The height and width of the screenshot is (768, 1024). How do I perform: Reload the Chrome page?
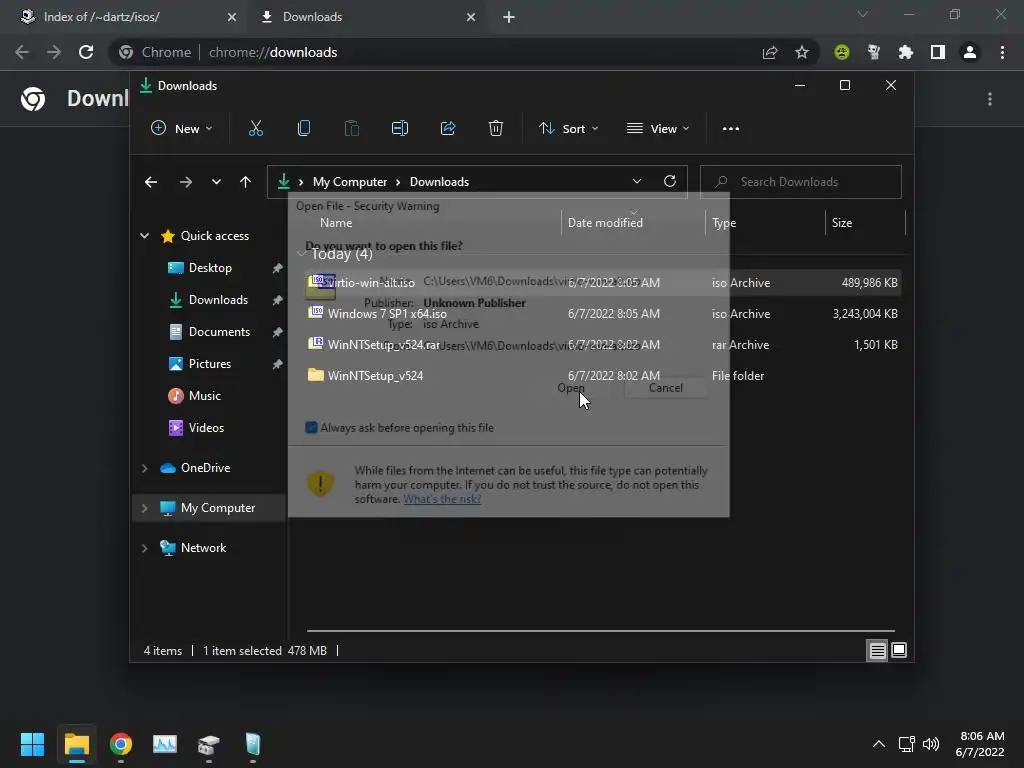pyautogui.click(x=86, y=52)
